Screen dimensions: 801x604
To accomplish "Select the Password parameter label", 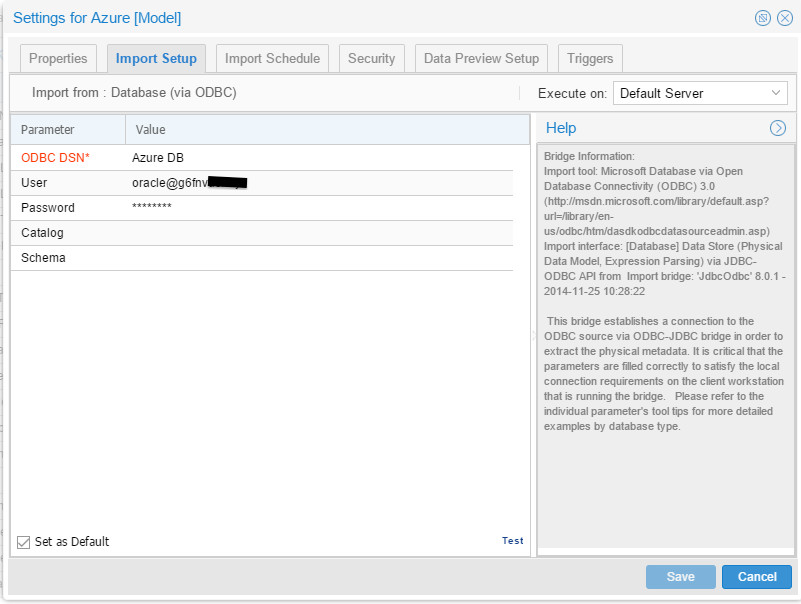I will 48,208.
